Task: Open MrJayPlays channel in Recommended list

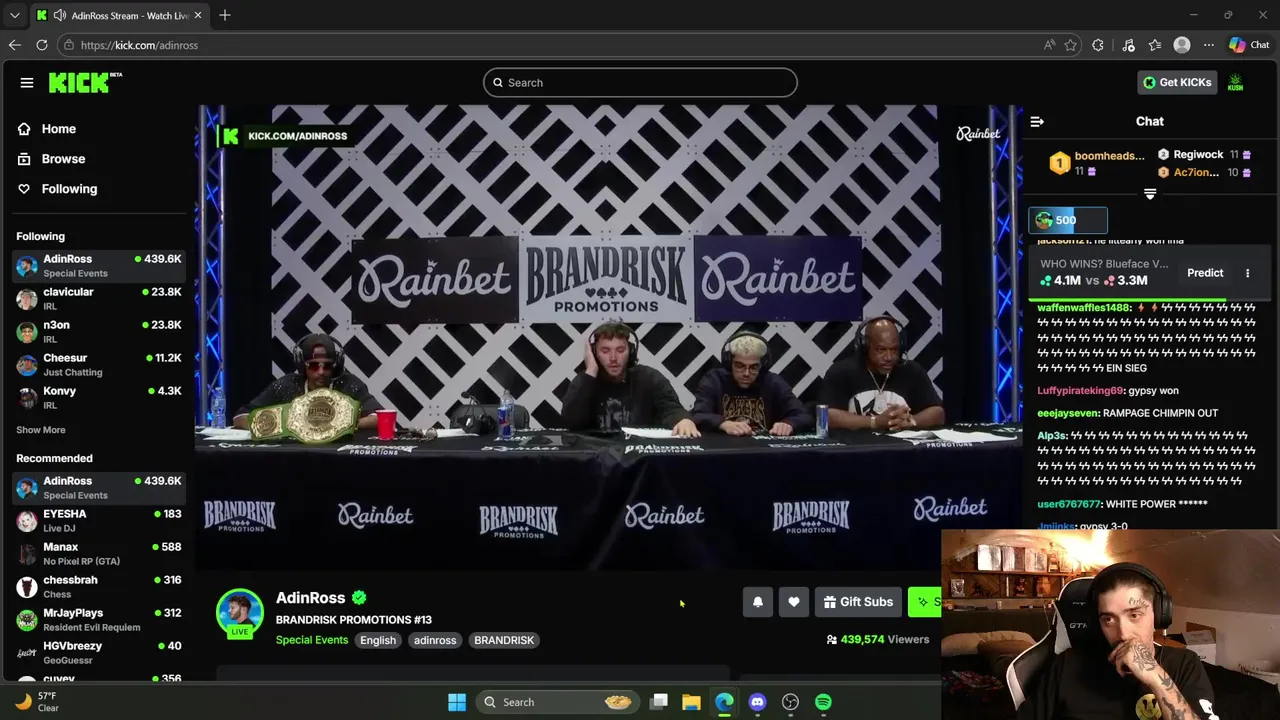Action: (x=98, y=619)
